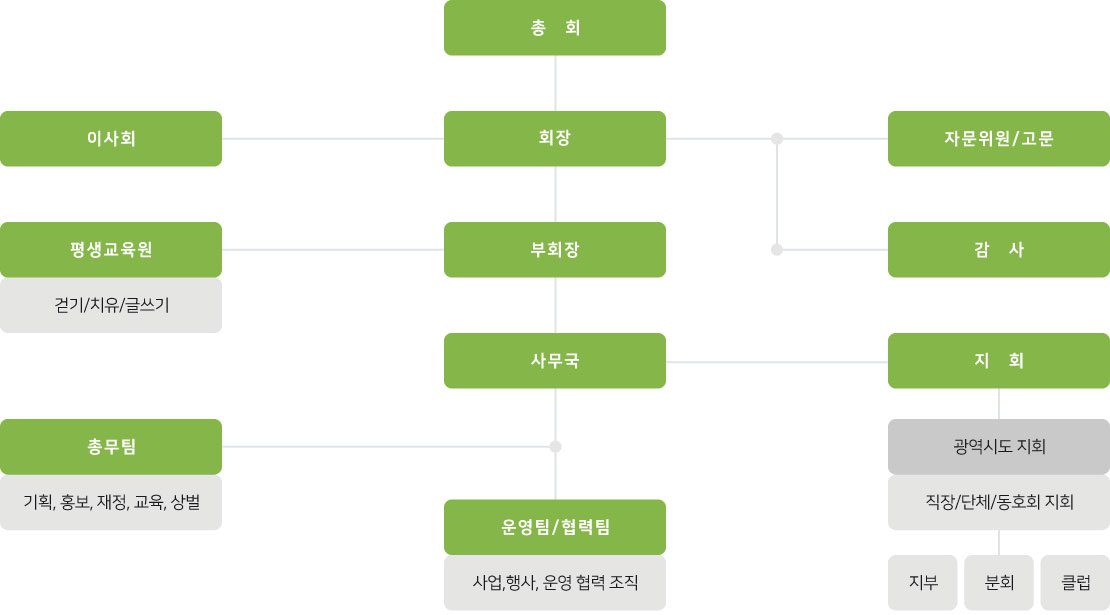Select the 총무팀 box
Screen dimensions: 1110x615
(110, 447)
